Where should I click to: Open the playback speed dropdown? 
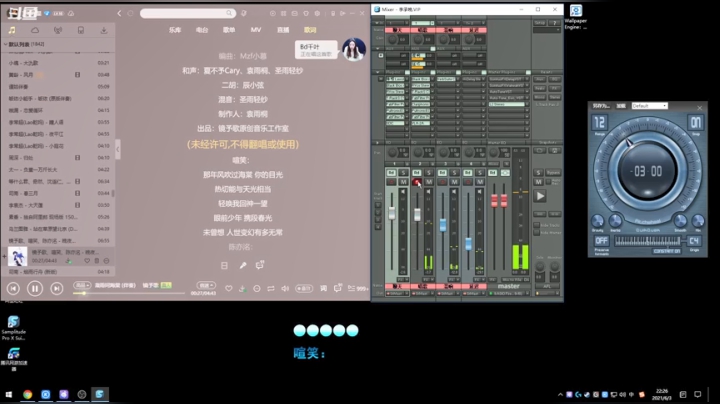coord(206,285)
